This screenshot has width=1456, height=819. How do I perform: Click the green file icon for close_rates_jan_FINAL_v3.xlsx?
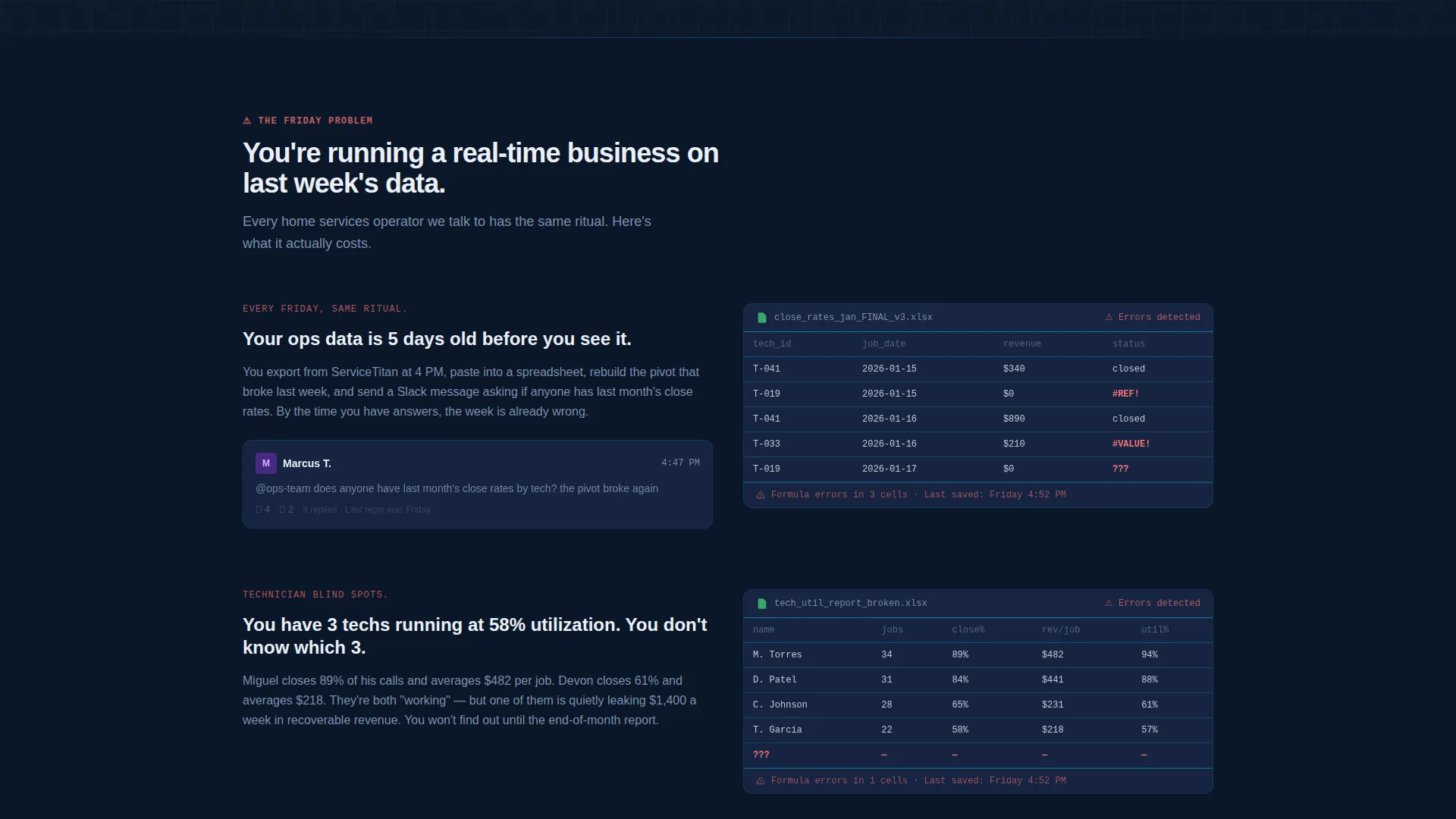pyautogui.click(x=762, y=318)
